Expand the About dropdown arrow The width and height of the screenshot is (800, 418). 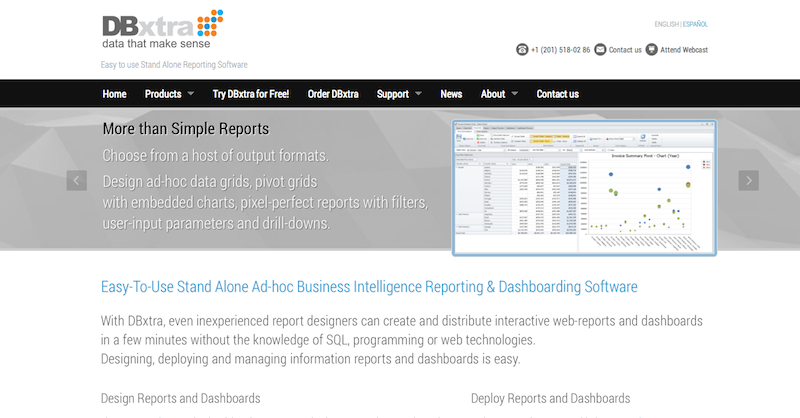click(x=514, y=93)
